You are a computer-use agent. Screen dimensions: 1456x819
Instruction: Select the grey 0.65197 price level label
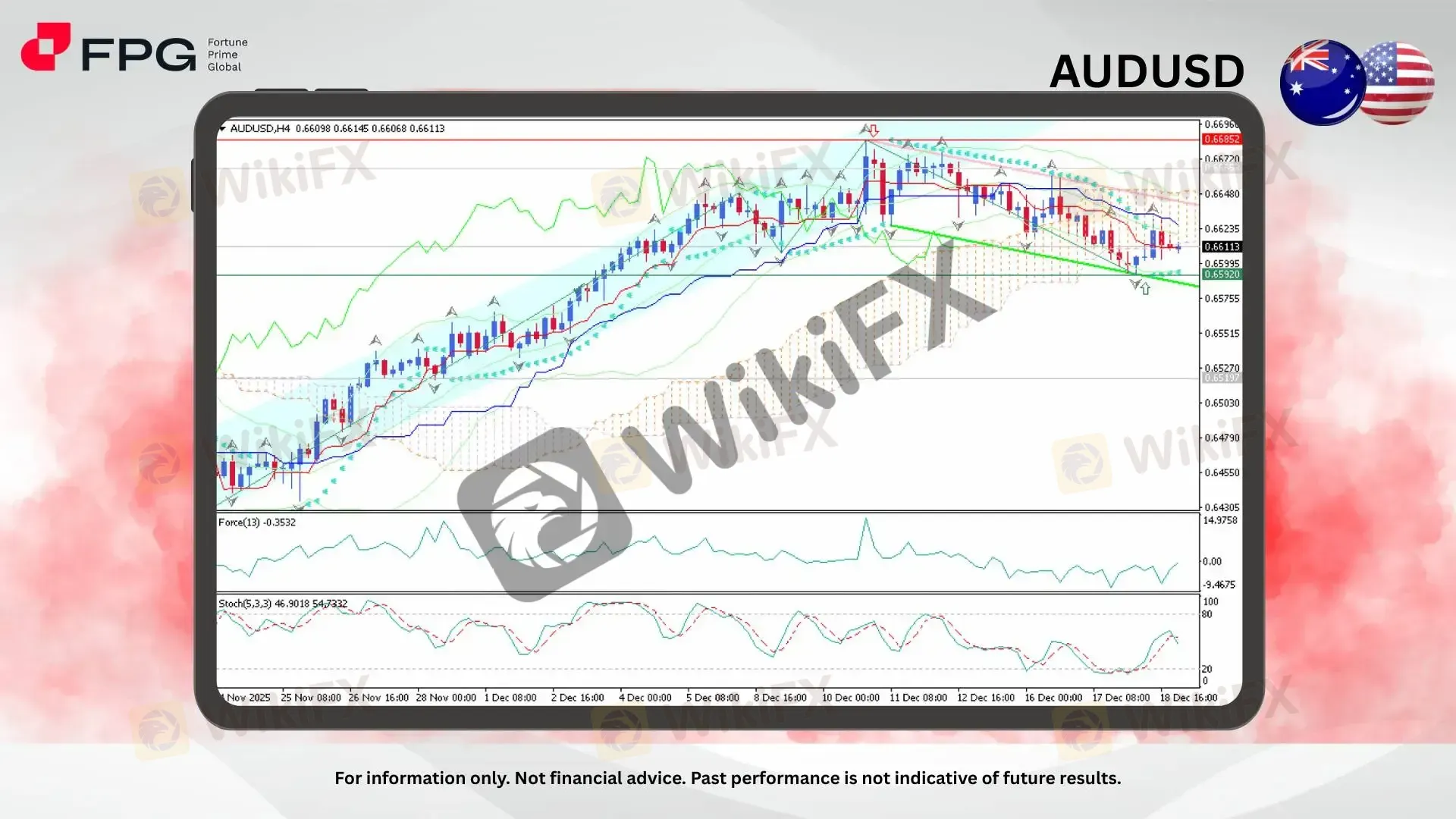click(x=1221, y=378)
